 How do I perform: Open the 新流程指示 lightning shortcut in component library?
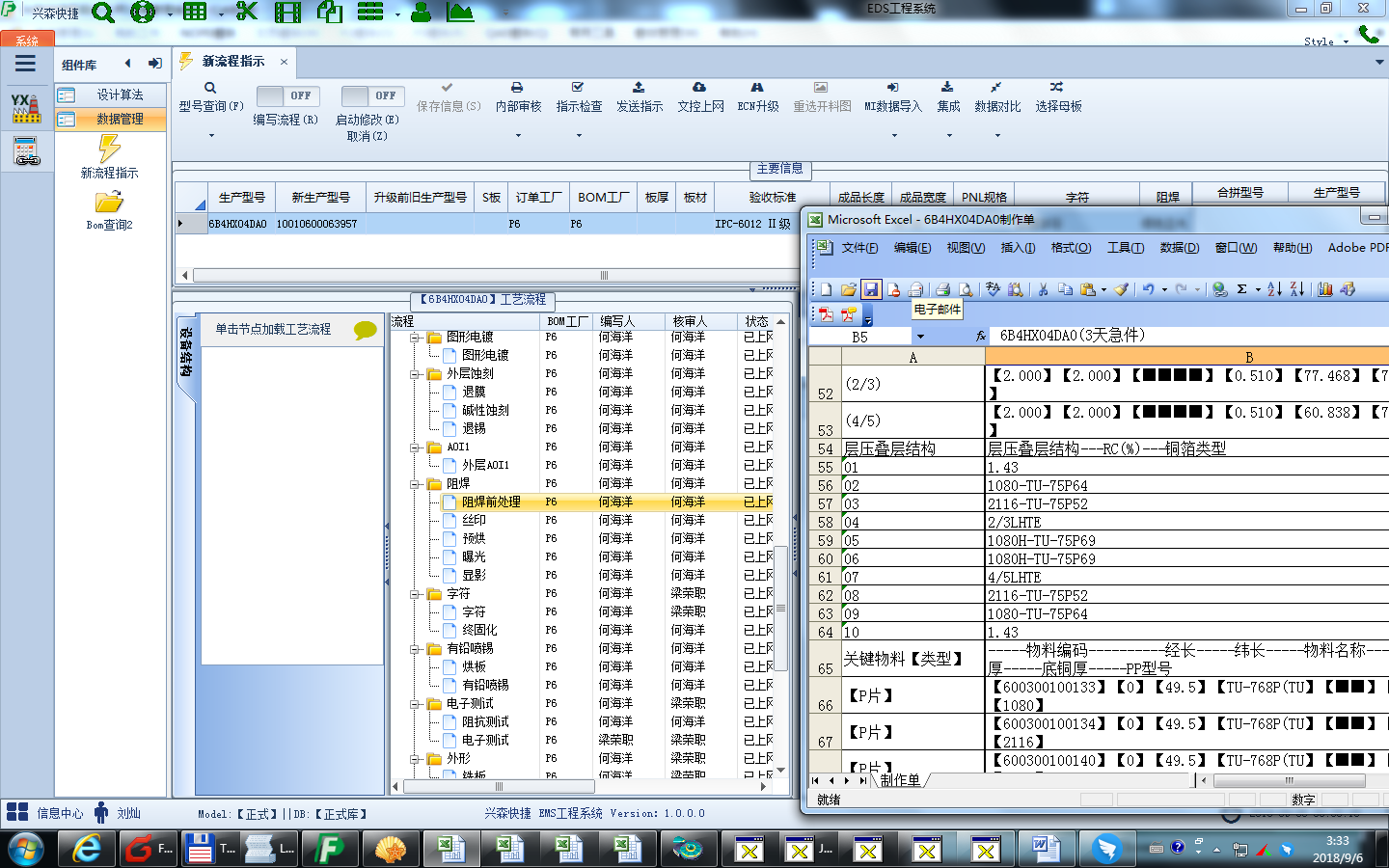pyautogui.click(x=109, y=156)
